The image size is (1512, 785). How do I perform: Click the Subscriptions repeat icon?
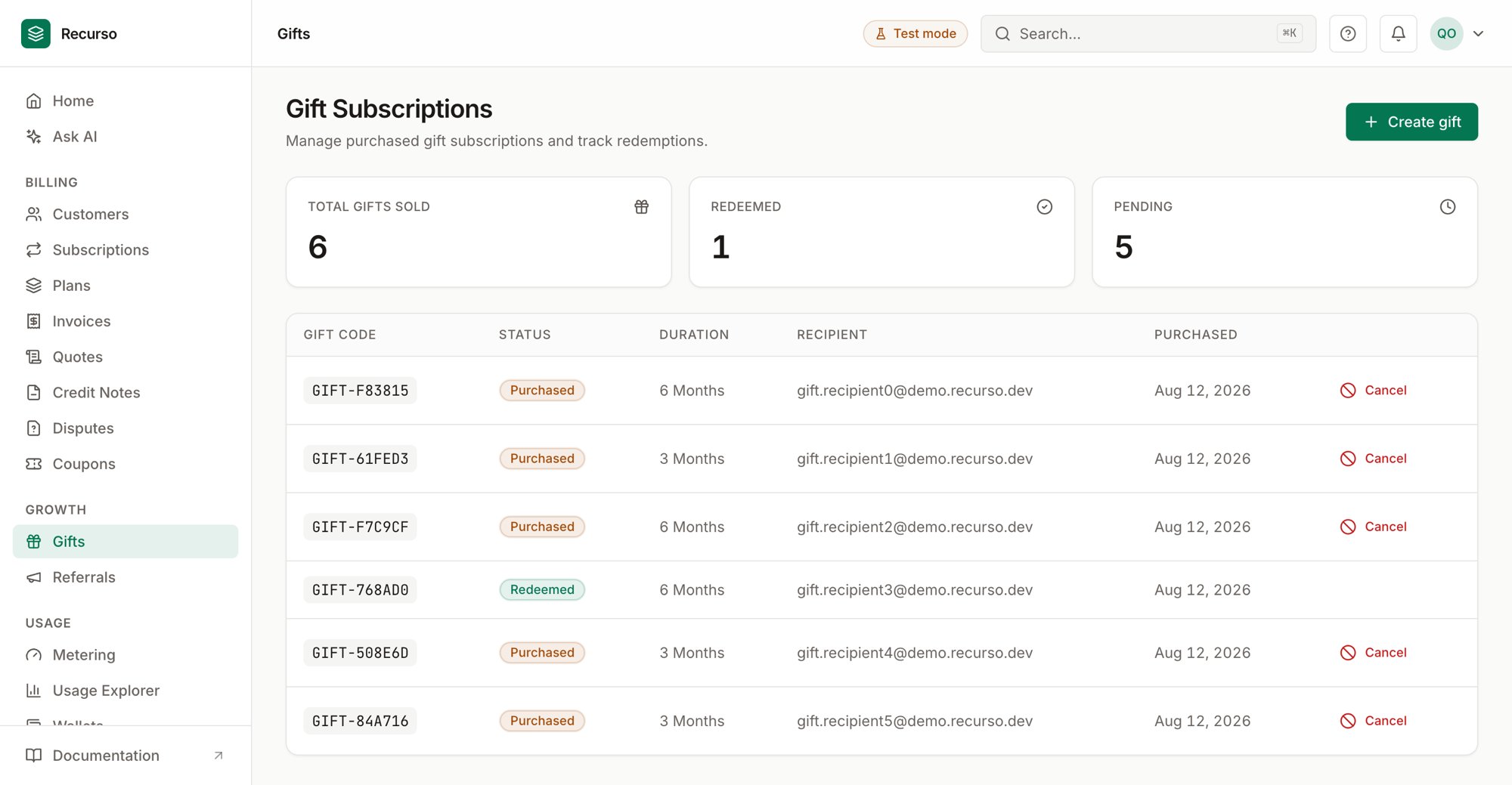click(33, 250)
